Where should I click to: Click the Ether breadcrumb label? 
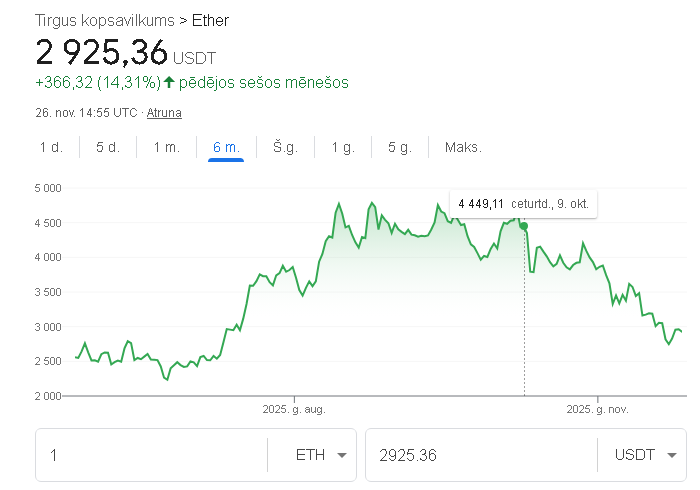(x=210, y=20)
